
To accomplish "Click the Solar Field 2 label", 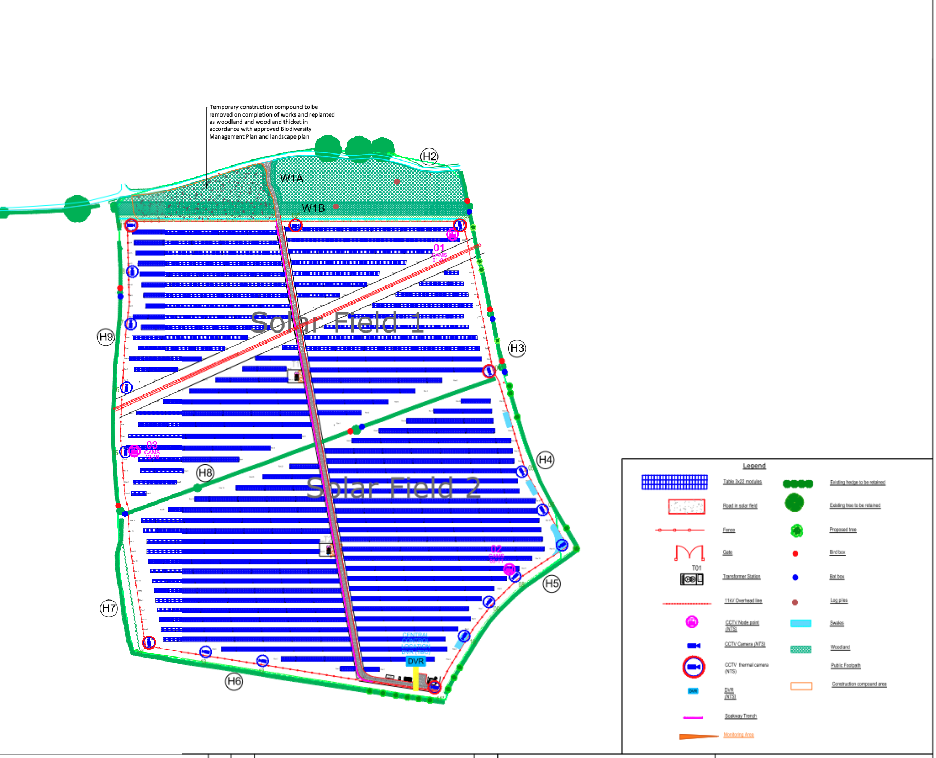I will [393, 488].
